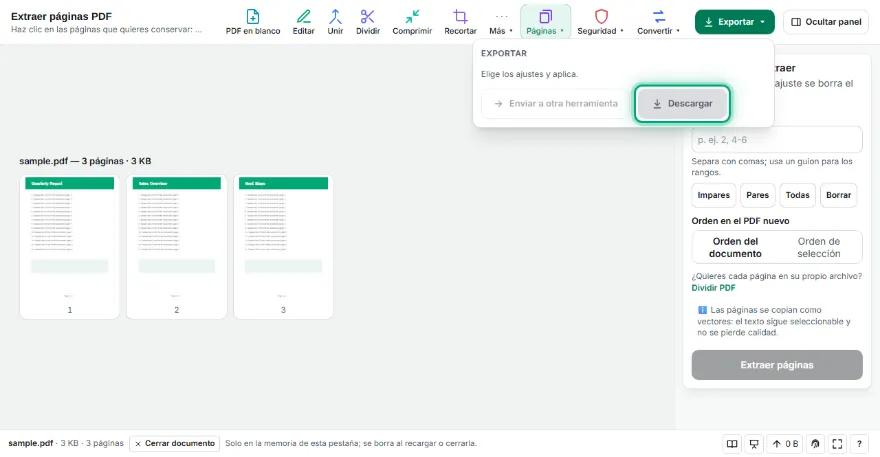880x457 pixels.
Task: Click the 'EXPORTAR' popup heading
Action: point(503,53)
